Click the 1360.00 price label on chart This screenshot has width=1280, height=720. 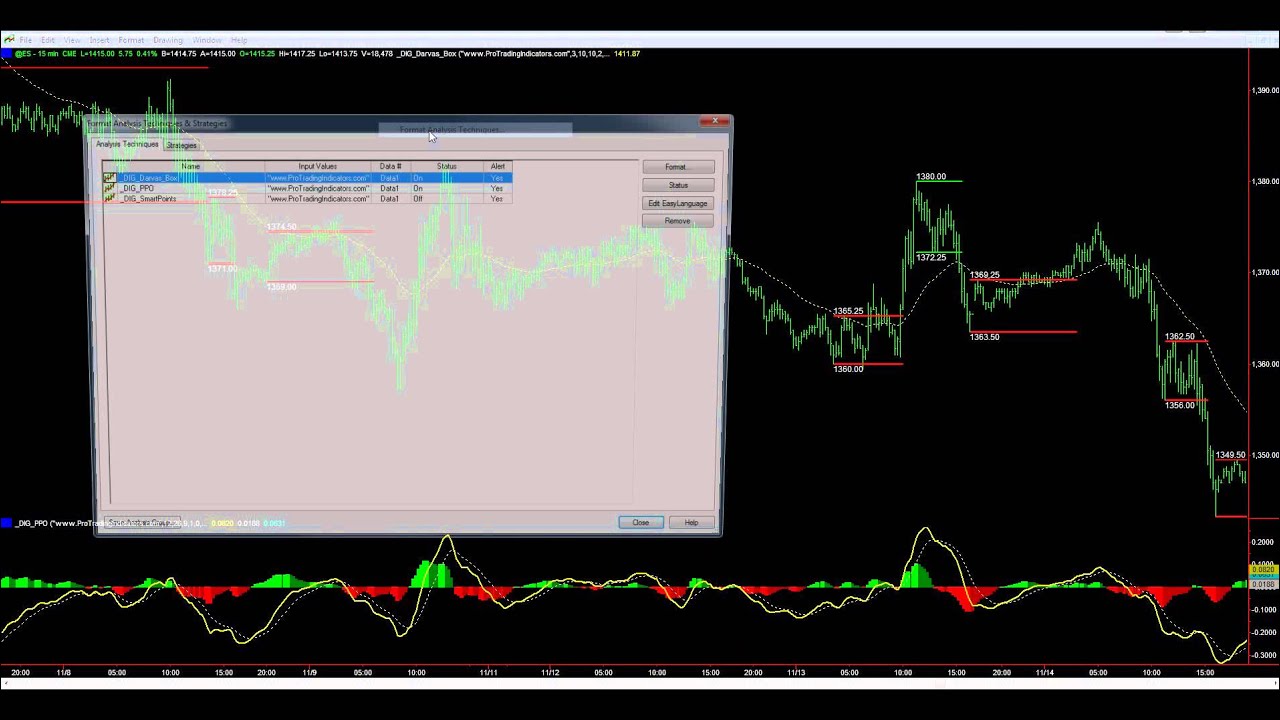[x=848, y=369]
